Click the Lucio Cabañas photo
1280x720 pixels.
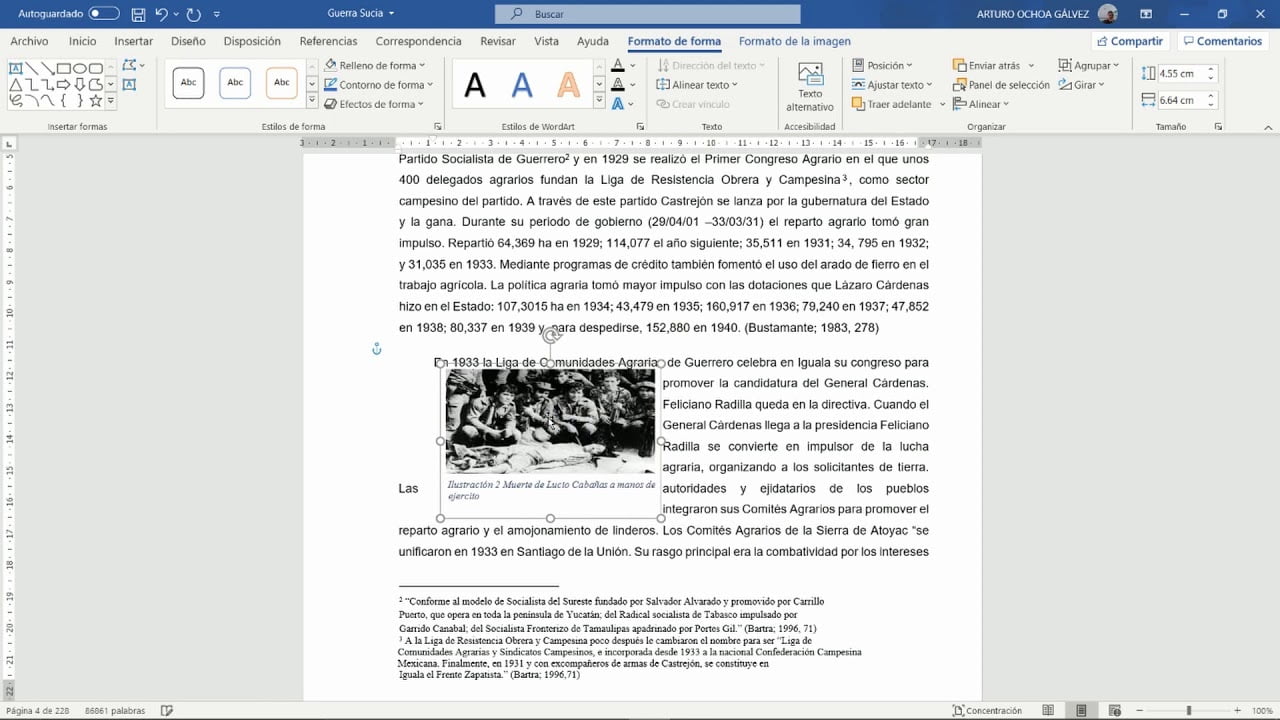[550, 421]
